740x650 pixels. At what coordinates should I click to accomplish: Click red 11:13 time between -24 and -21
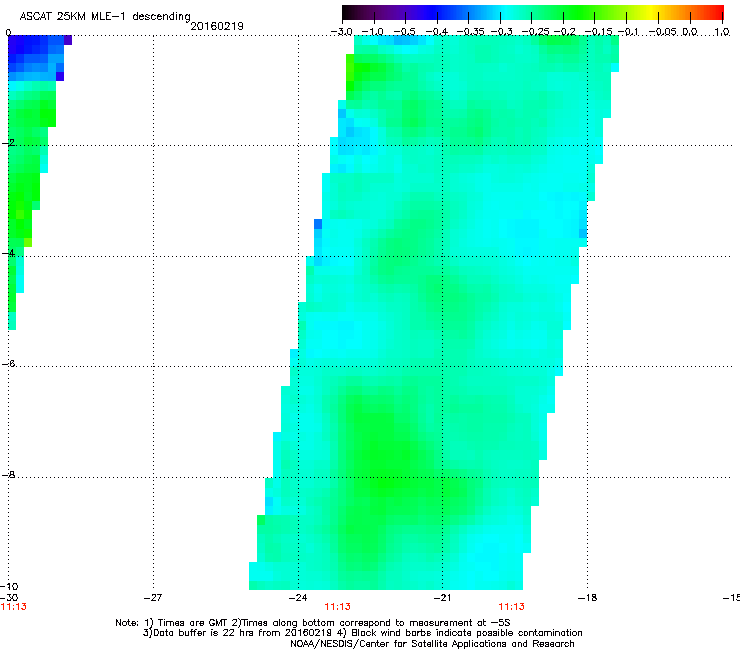pos(337,607)
